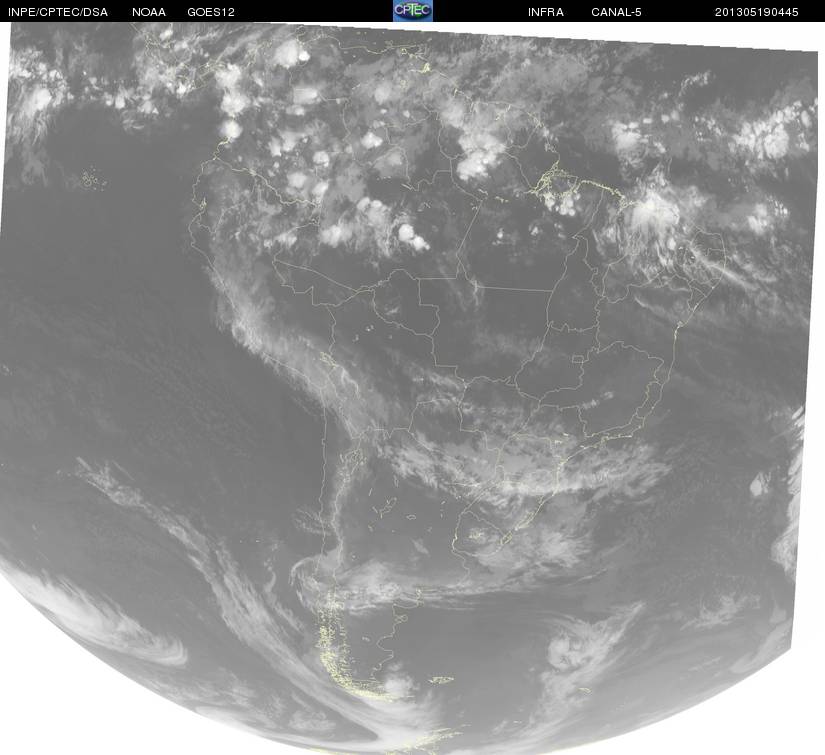Click the INFRA label in header

(x=546, y=12)
